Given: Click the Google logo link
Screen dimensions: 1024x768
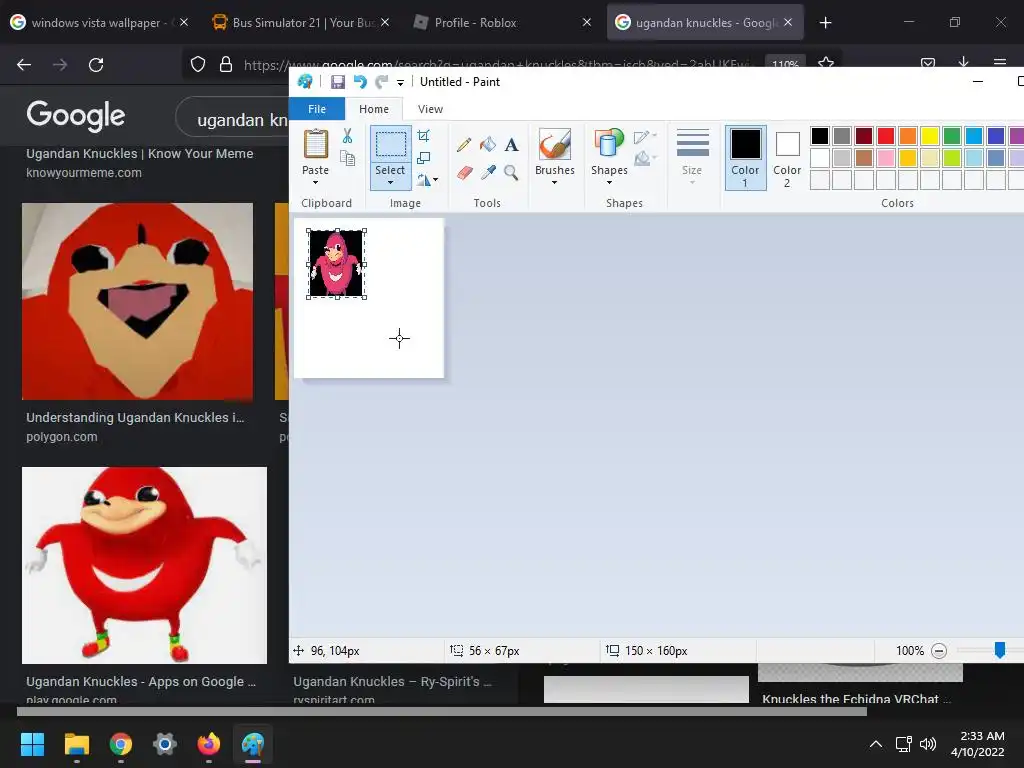Looking at the screenshot, I should (x=76, y=116).
